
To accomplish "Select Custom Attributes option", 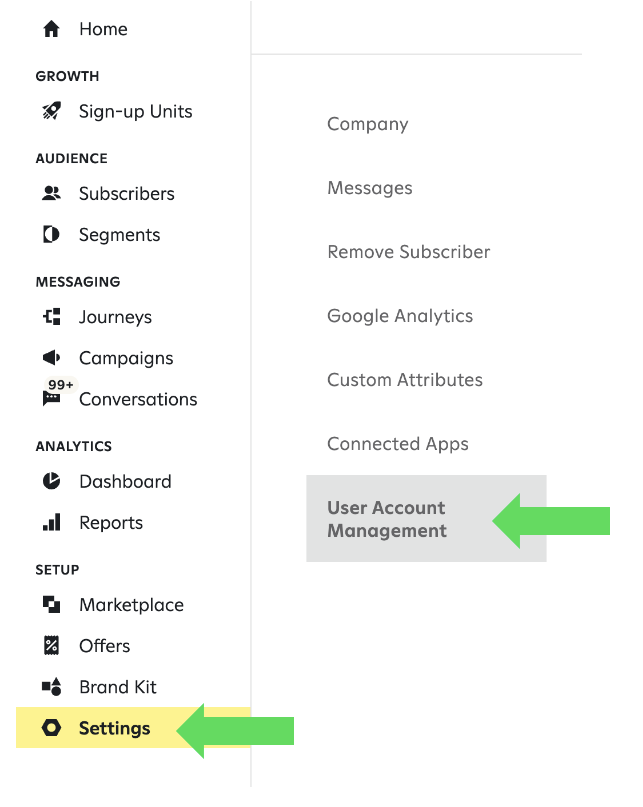I will (x=404, y=380).
